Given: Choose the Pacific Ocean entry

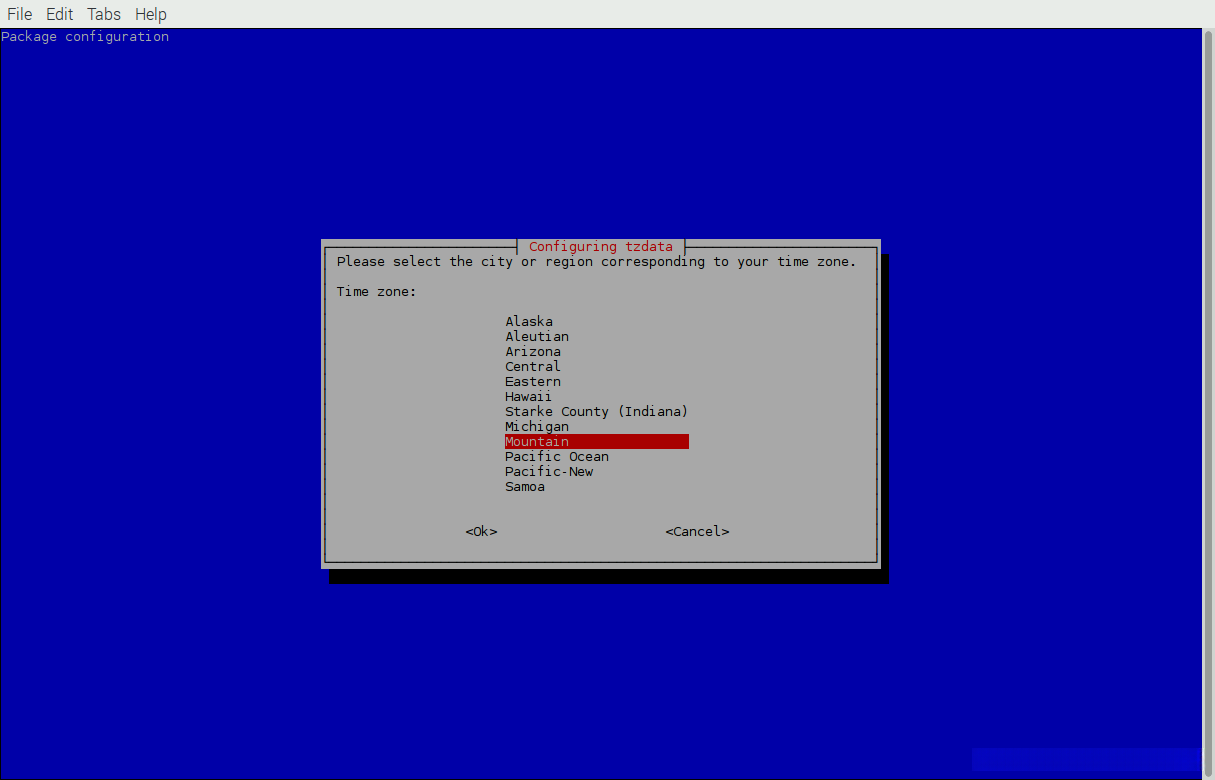Looking at the screenshot, I should point(557,457).
